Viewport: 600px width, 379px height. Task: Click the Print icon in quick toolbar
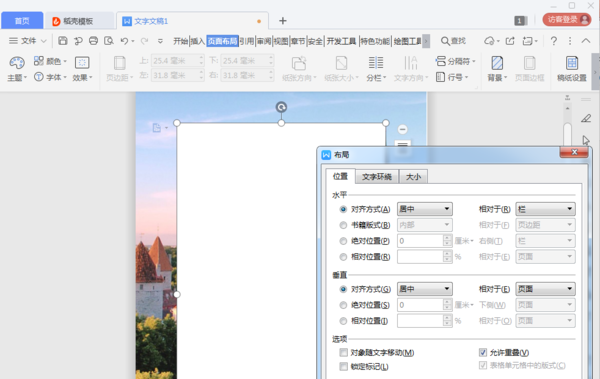point(93,41)
